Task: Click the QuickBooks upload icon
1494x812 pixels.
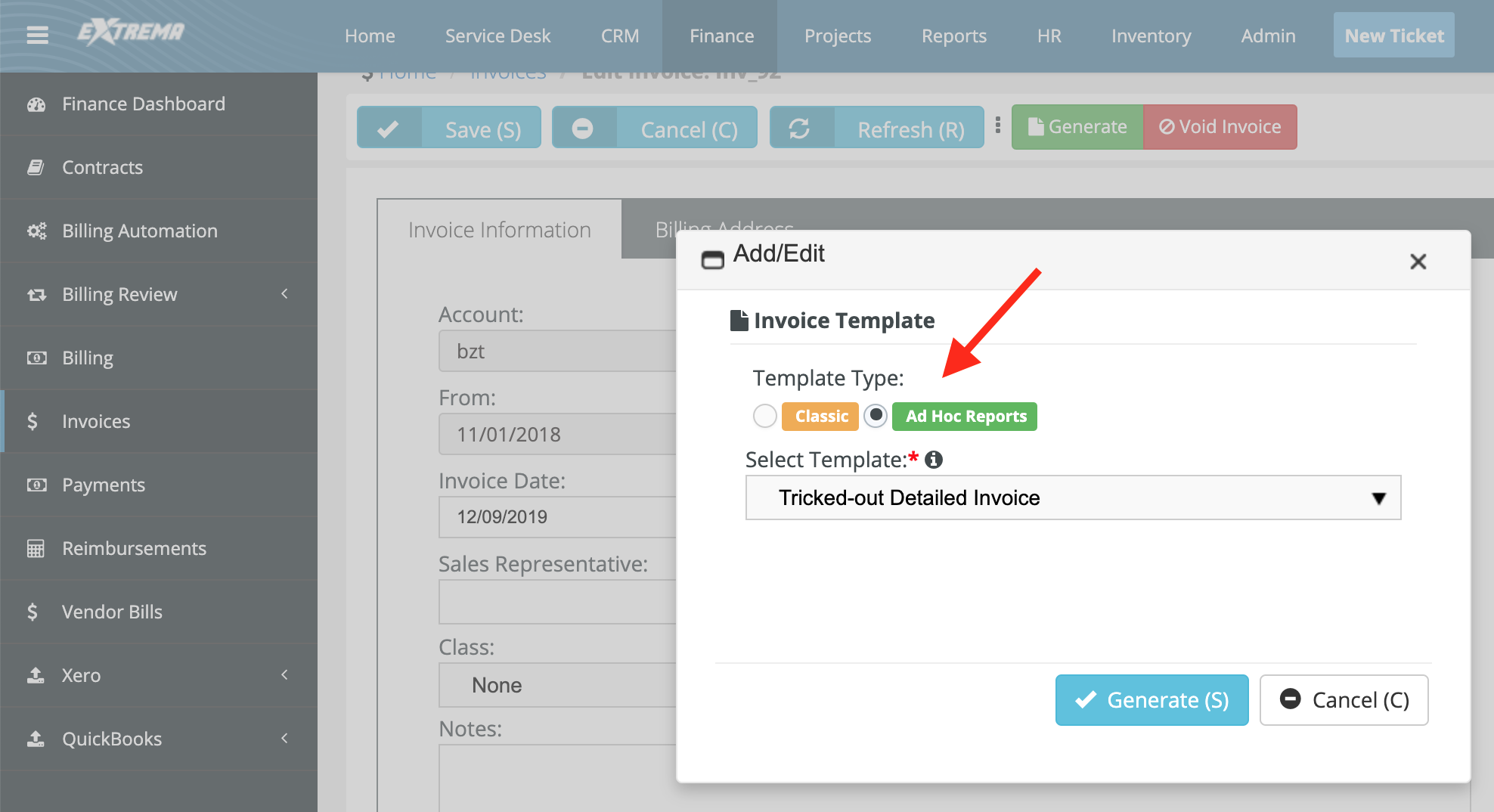Action: [x=36, y=739]
